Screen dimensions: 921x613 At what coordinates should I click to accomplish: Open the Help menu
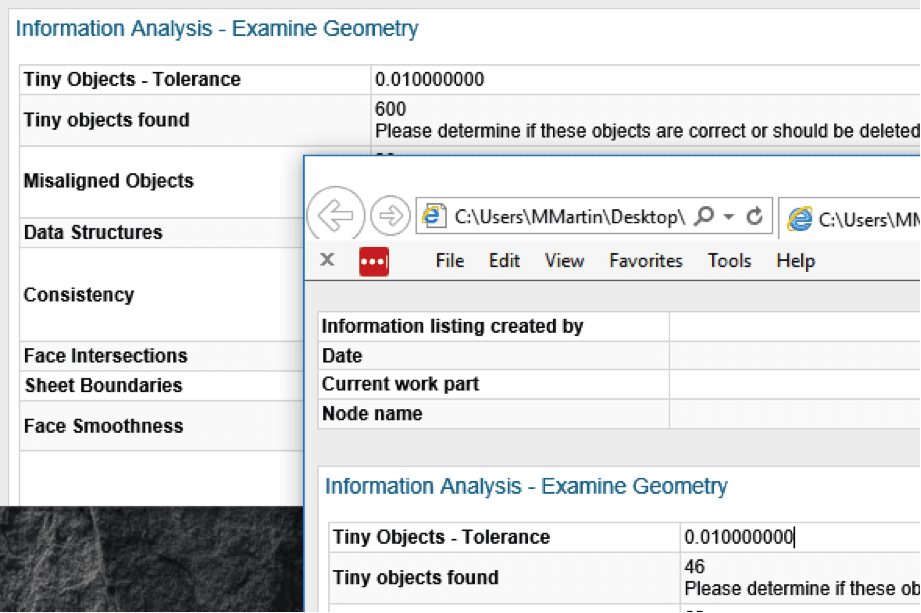(x=796, y=261)
